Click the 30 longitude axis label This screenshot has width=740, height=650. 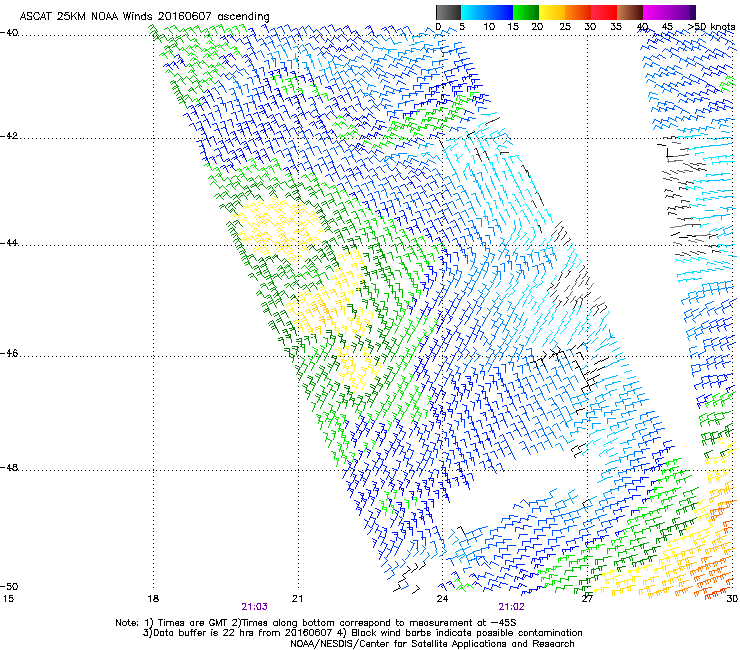(732, 599)
